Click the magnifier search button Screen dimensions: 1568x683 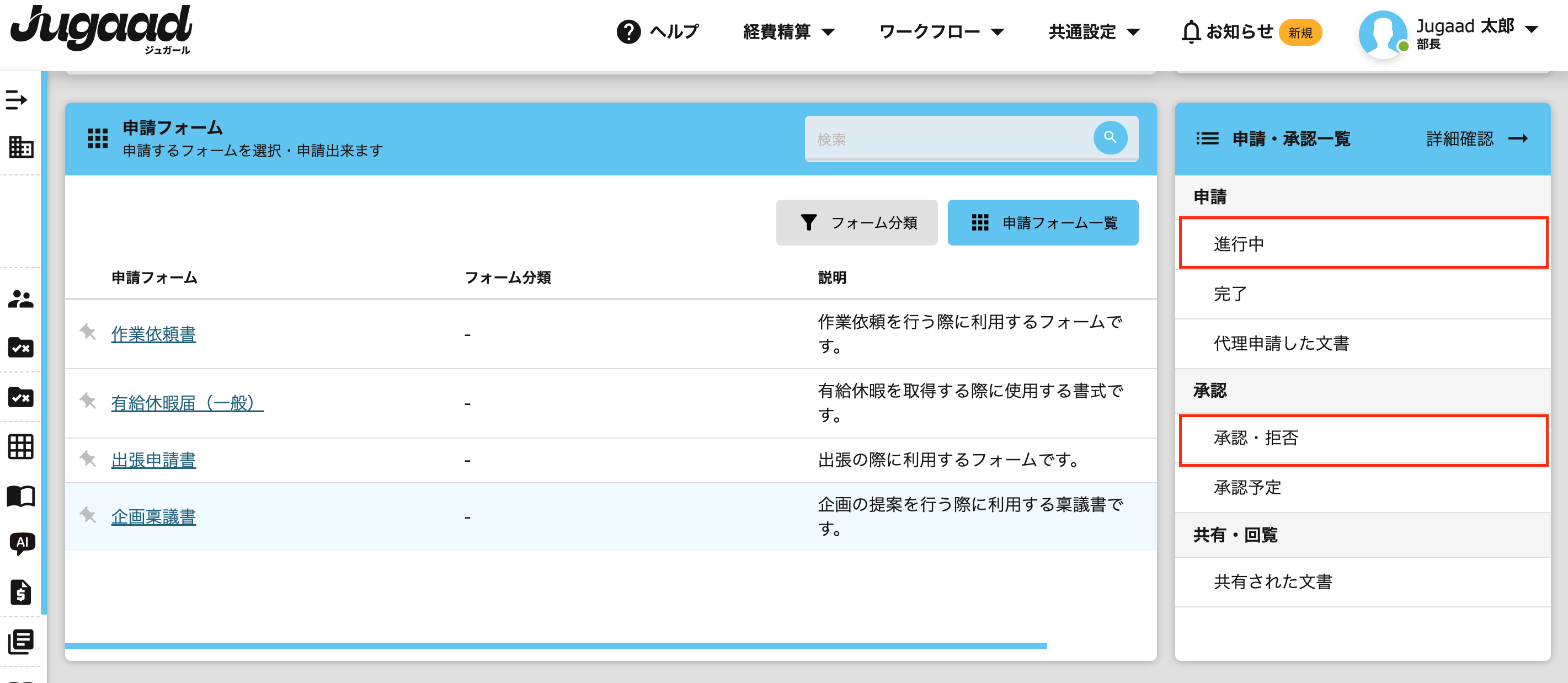1110,138
